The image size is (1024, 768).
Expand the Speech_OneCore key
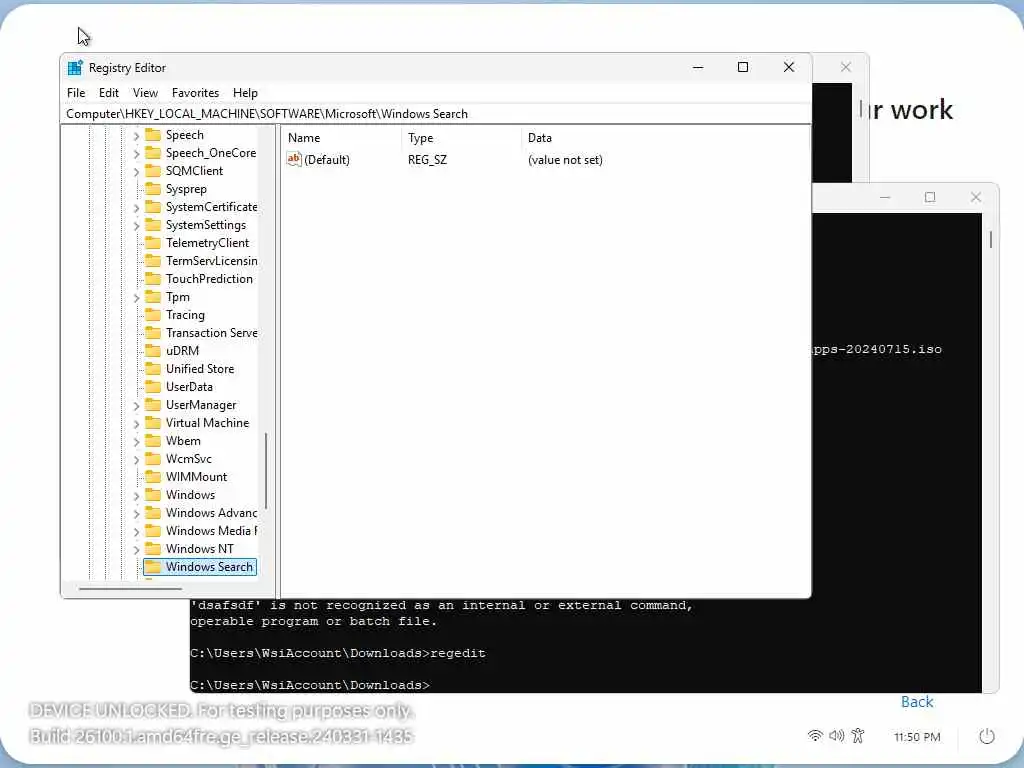point(136,153)
